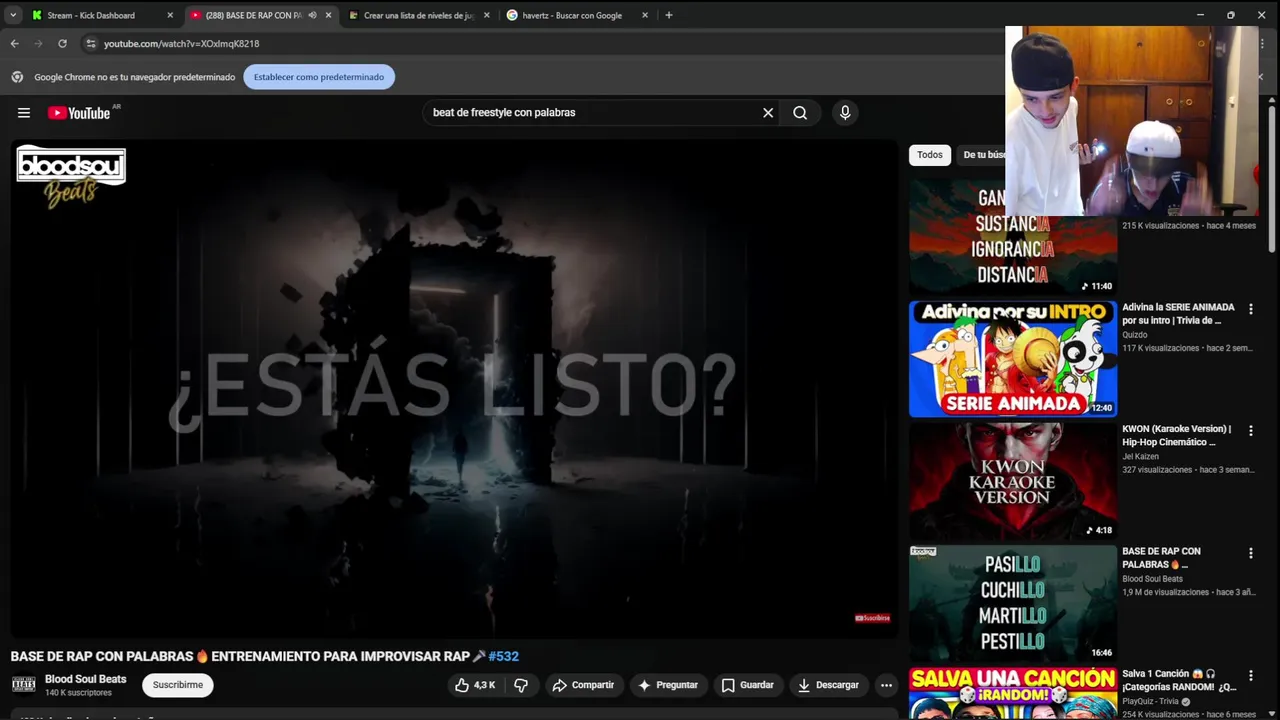Click the bloodsoul Beats logo overlay in video
Screen dimensions: 1280x720
coord(71,177)
